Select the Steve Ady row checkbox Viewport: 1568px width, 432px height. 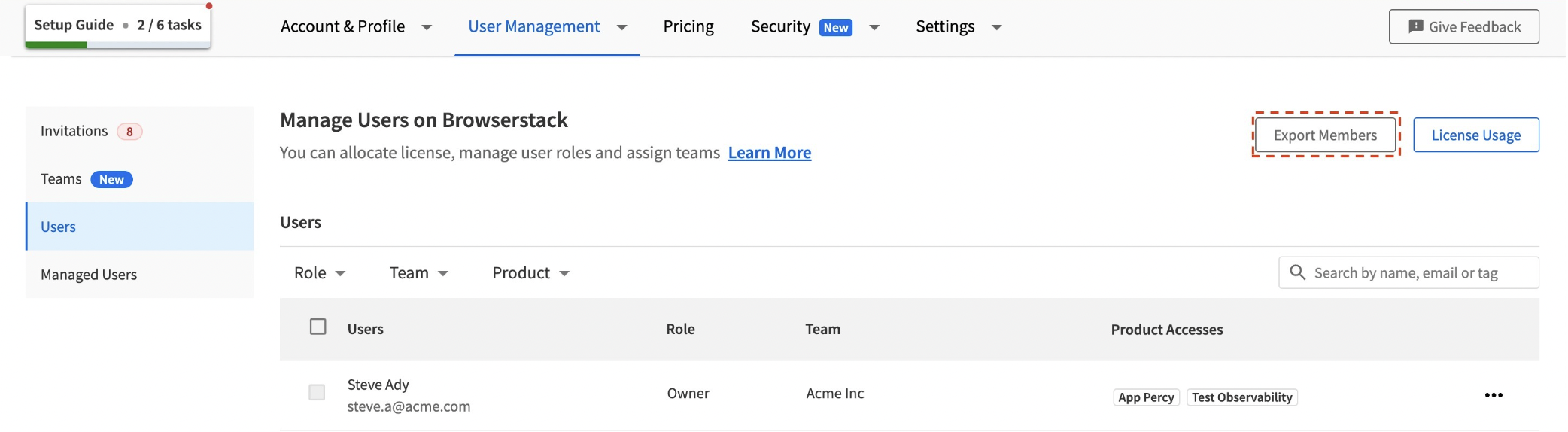317,392
